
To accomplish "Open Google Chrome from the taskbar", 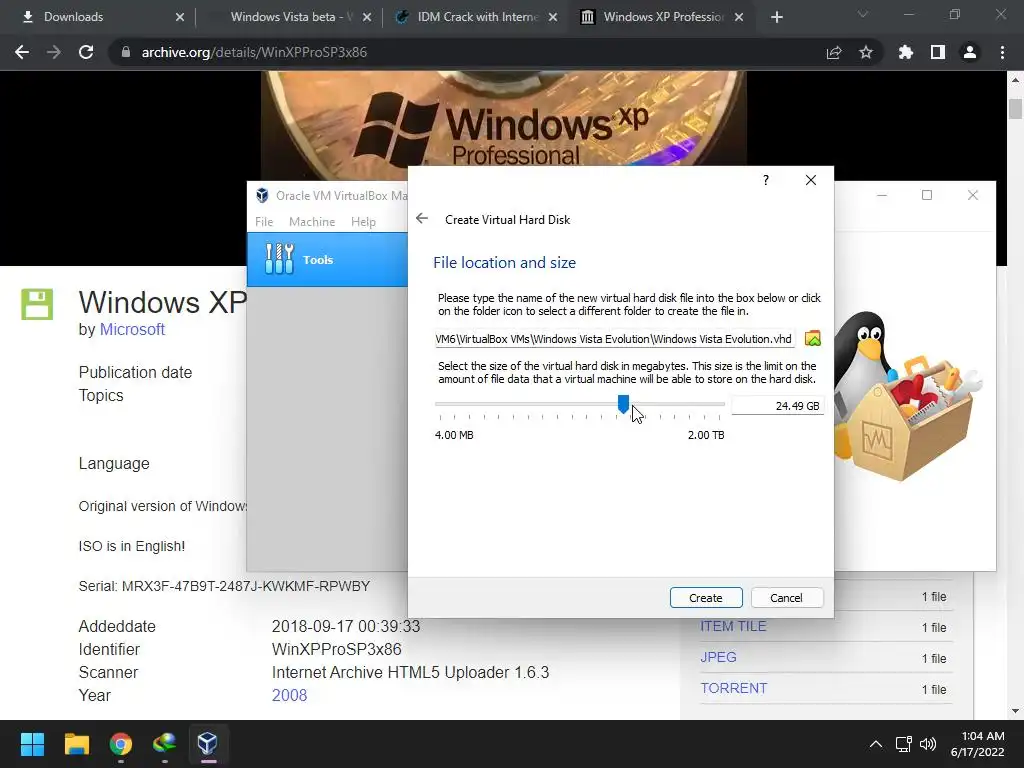I will coord(121,744).
